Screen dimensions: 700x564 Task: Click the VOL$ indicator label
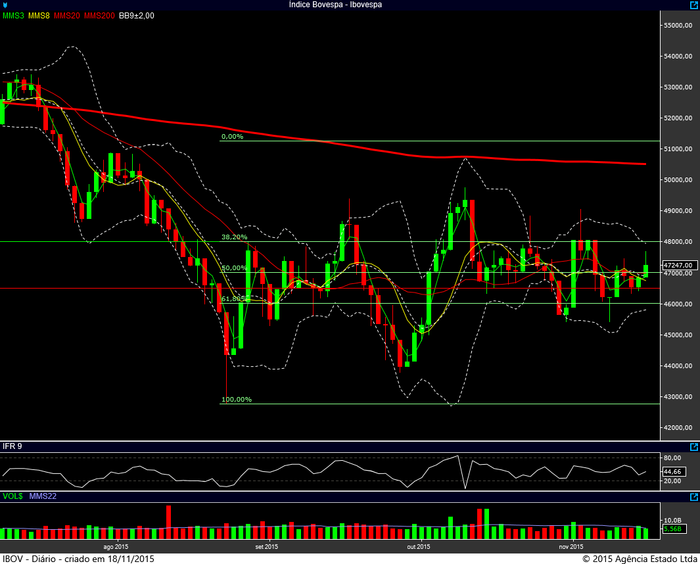point(13,496)
